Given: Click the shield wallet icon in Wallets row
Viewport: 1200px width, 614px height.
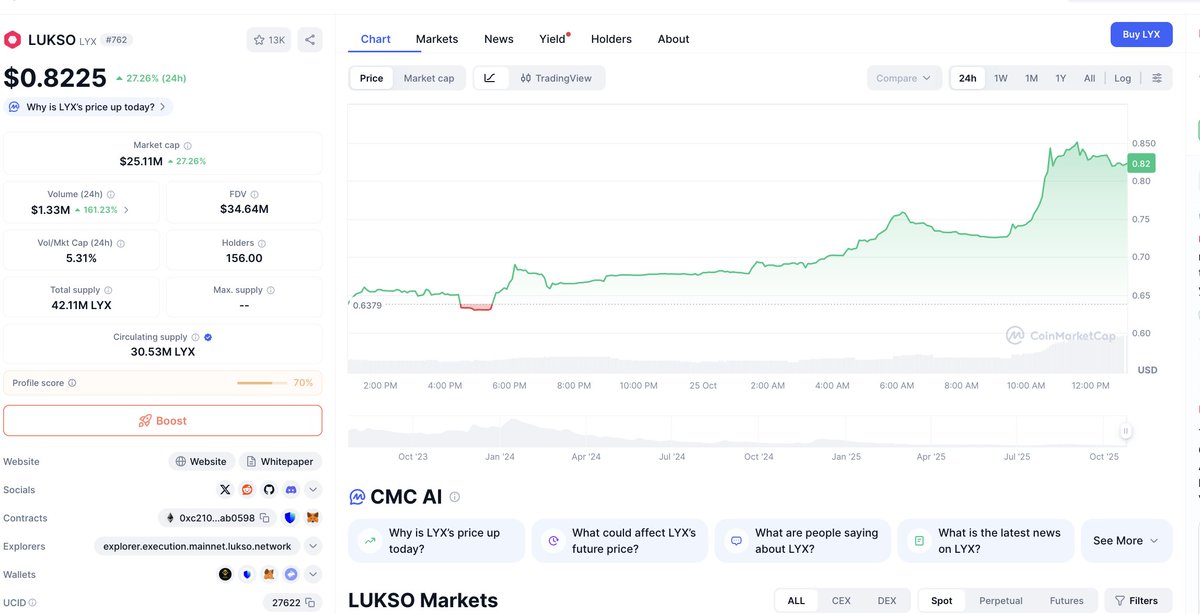Looking at the screenshot, I should pos(247,574).
